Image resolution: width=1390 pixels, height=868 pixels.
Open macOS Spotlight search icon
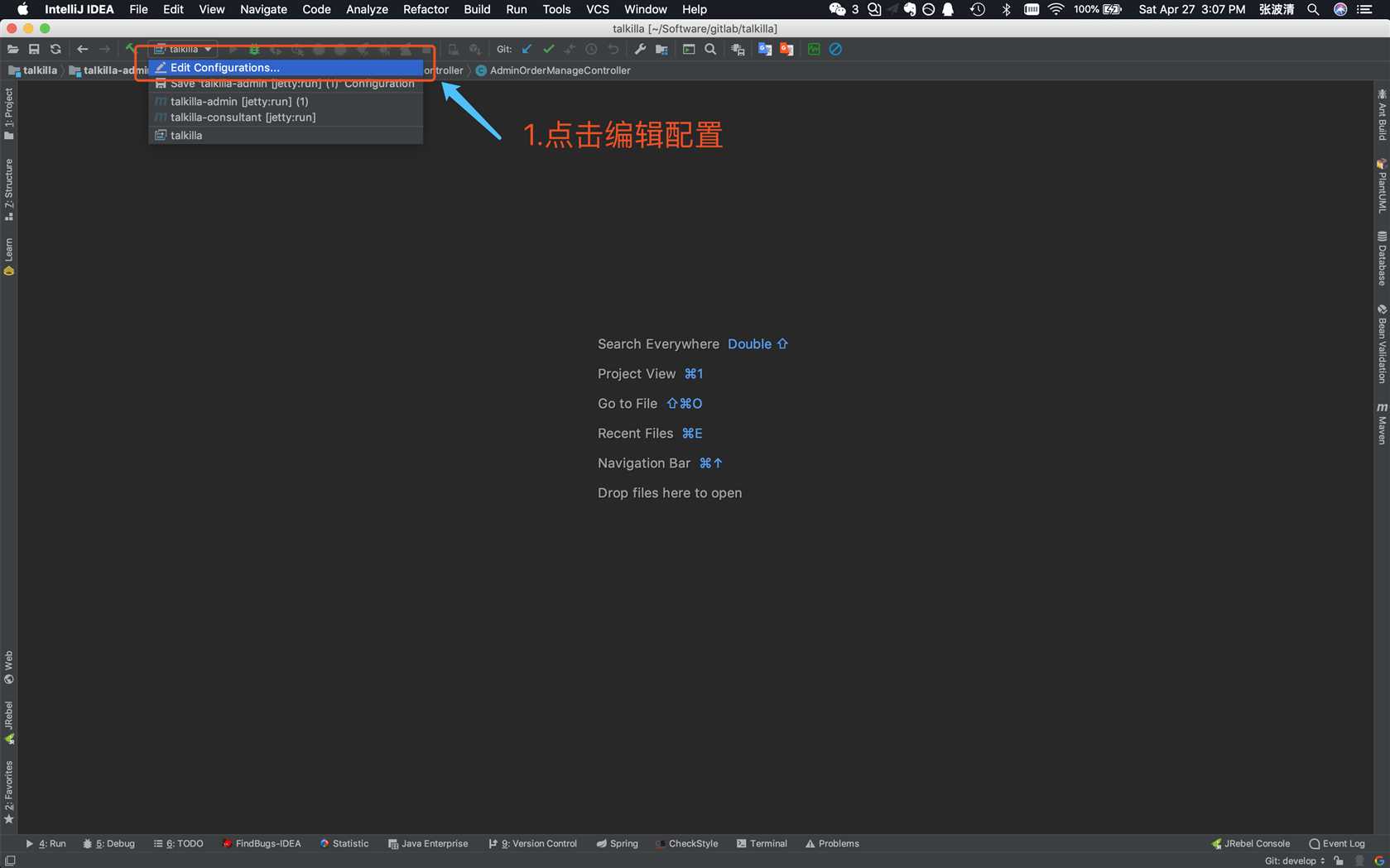pos(1313,9)
